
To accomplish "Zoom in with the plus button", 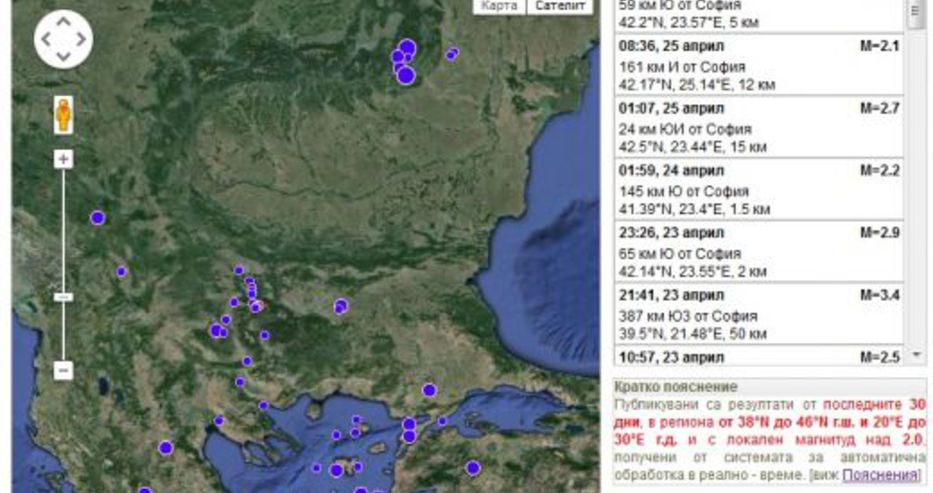I will pyautogui.click(x=63, y=159).
